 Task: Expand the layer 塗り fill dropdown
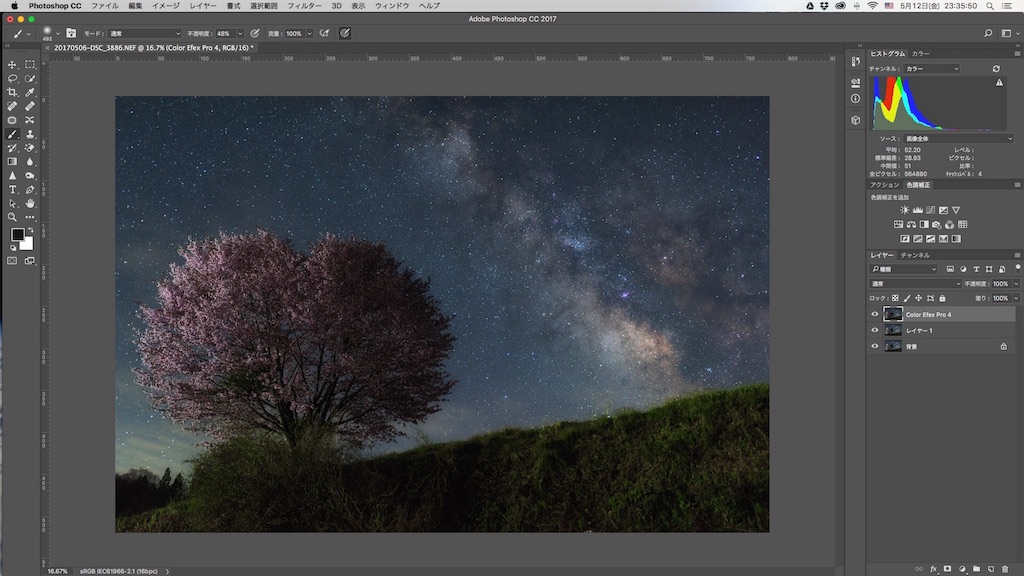tap(1016, 298)
